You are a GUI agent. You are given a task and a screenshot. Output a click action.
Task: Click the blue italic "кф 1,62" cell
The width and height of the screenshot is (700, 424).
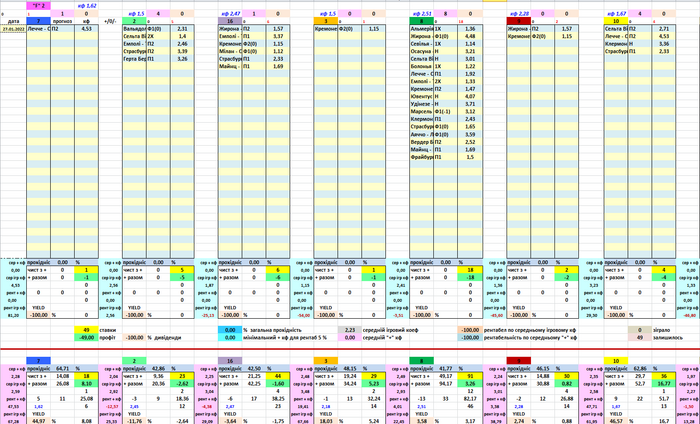(87, 6)
